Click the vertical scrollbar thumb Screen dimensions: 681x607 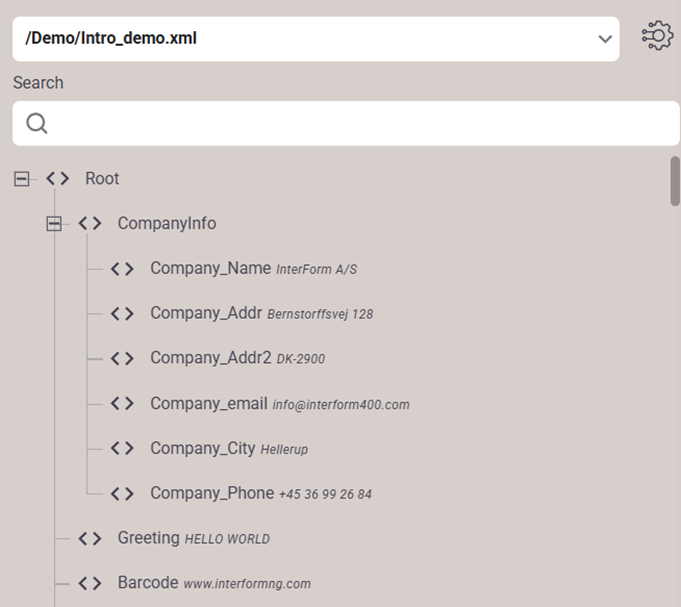(x=675, y=180)
